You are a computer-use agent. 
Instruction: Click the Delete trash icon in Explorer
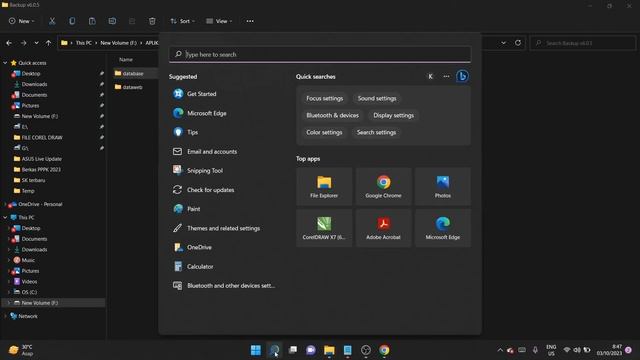coord(152,21)
